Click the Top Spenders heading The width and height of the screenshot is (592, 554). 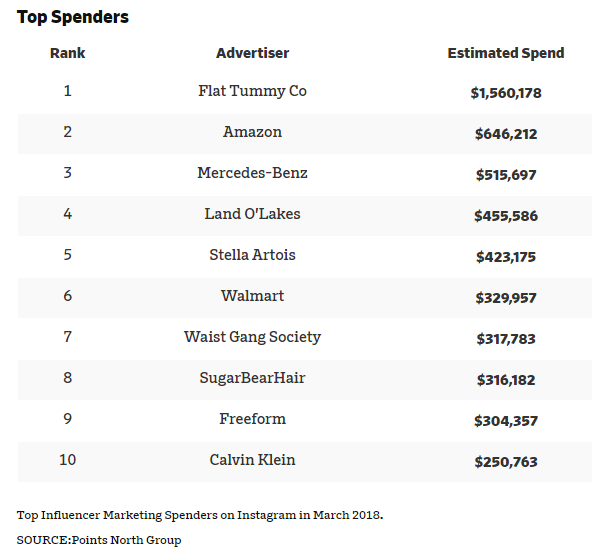coord(73,17)
